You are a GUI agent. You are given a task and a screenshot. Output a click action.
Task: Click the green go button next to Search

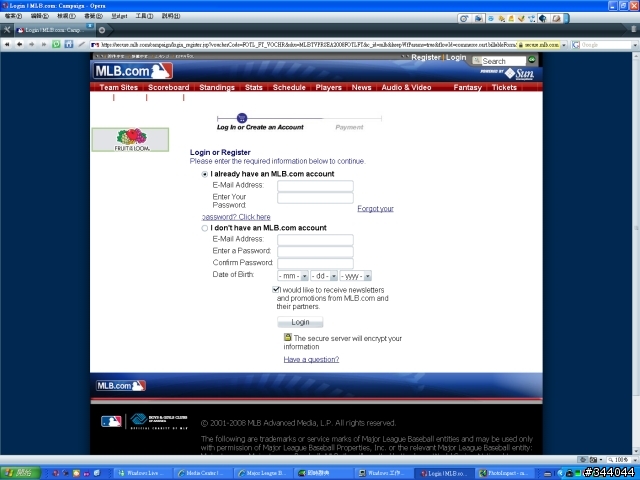tap(531, 60)
